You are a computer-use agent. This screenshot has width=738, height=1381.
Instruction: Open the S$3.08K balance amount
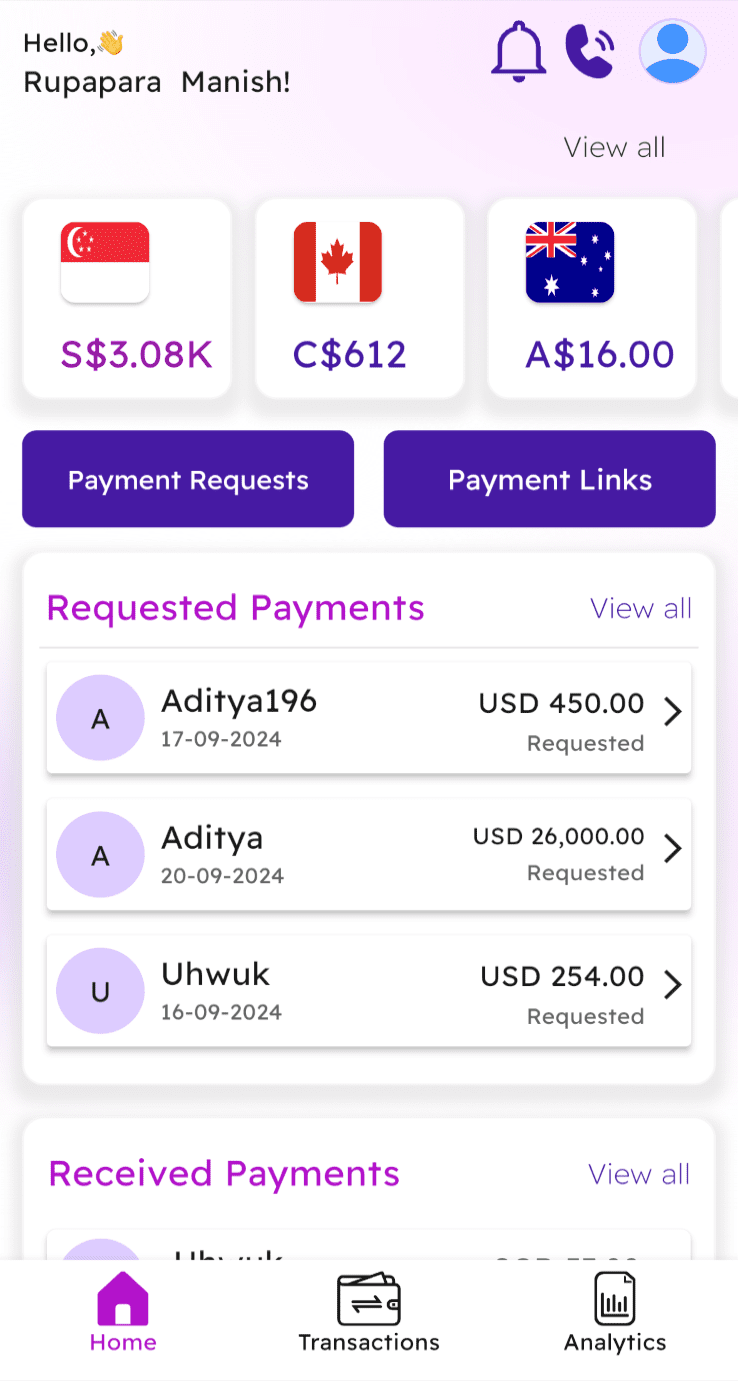click(136, 355)
